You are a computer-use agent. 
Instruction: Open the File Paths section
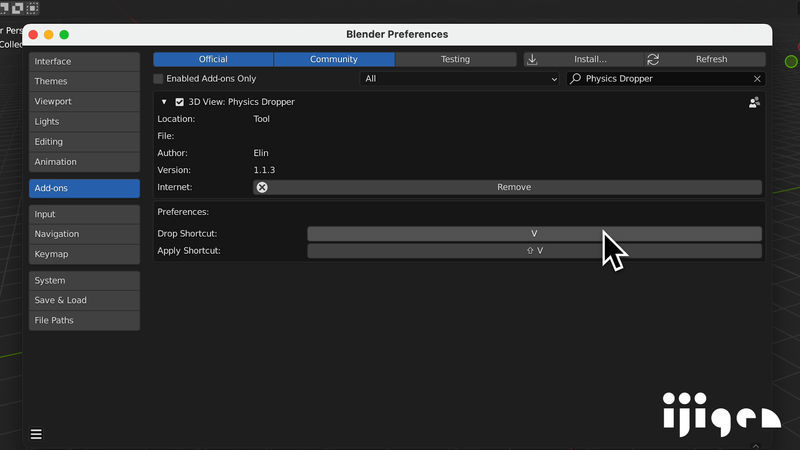point(84,320)
